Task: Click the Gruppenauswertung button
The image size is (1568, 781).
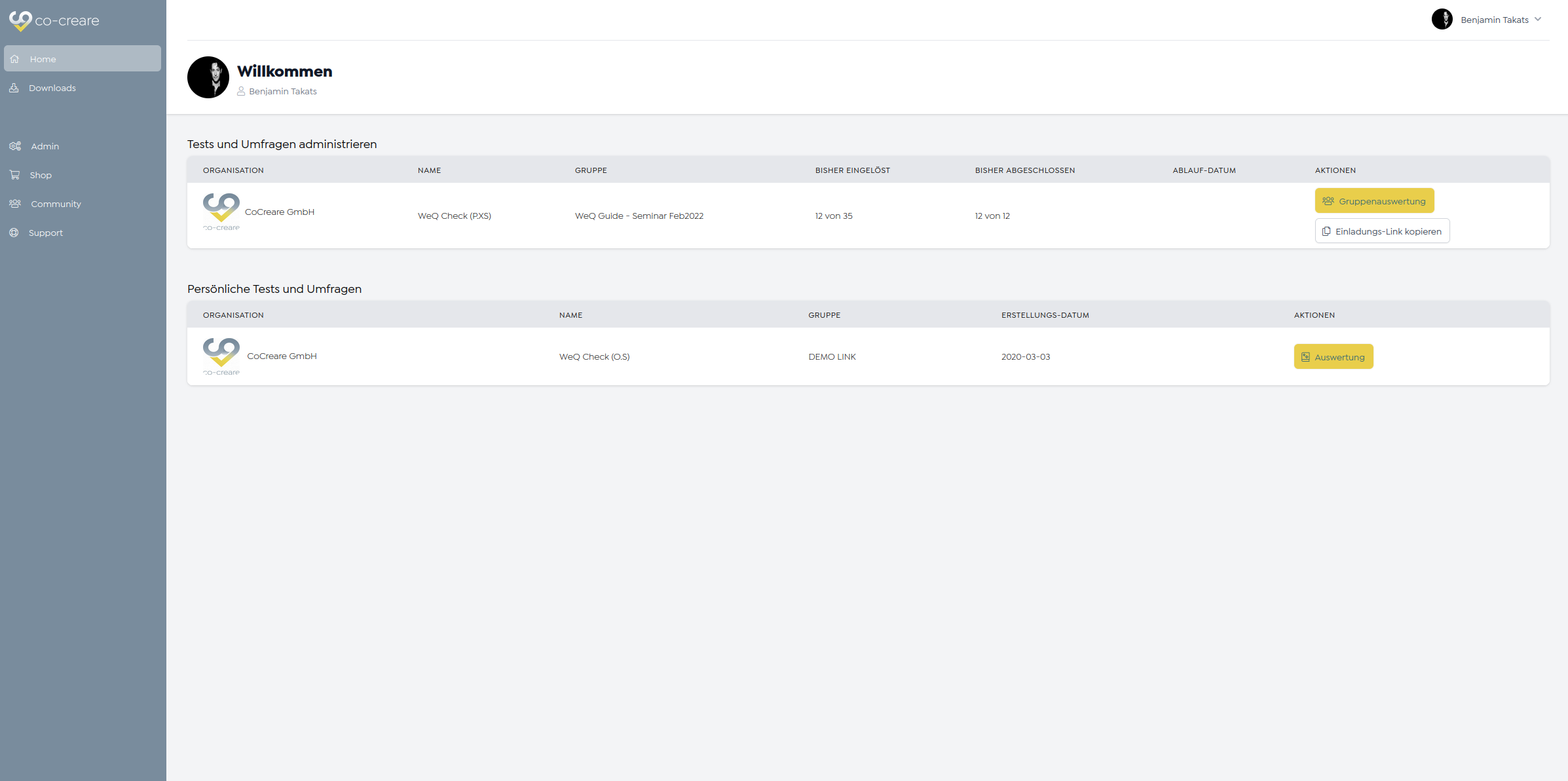Action: (x=1374, y=200)
